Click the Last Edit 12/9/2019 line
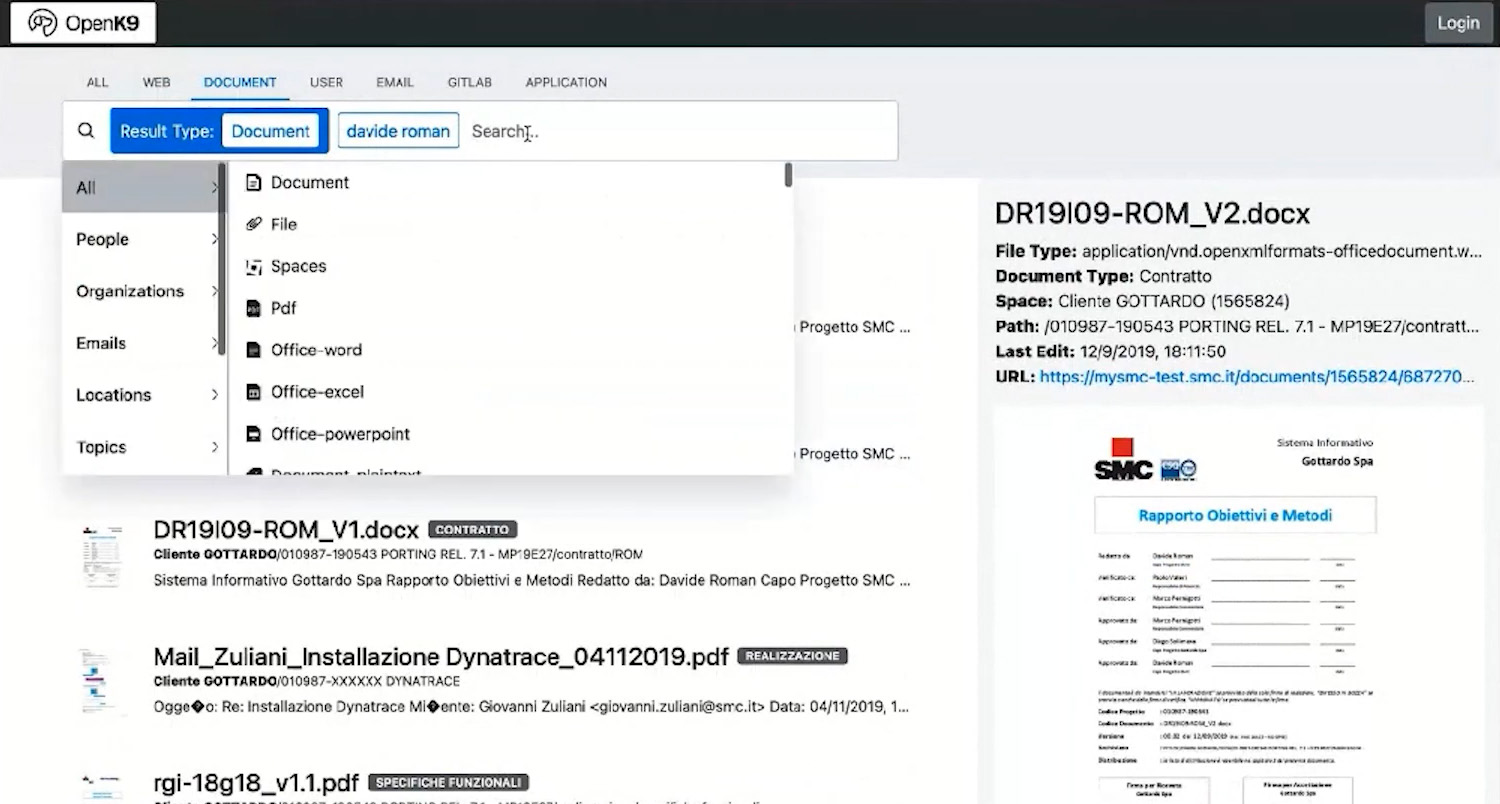The image size is (1500, 804). (1110, 352)
